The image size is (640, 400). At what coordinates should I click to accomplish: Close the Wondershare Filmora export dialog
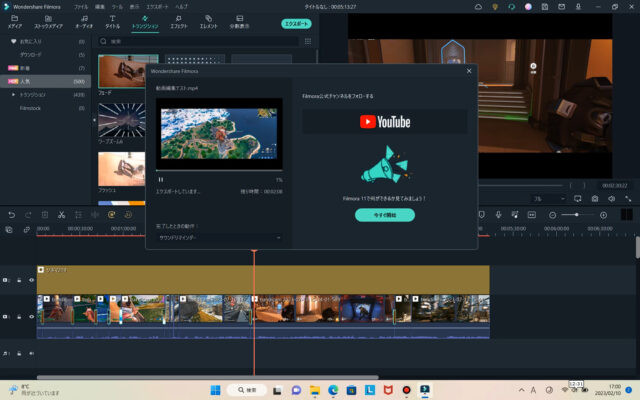[x=469, y=71]
